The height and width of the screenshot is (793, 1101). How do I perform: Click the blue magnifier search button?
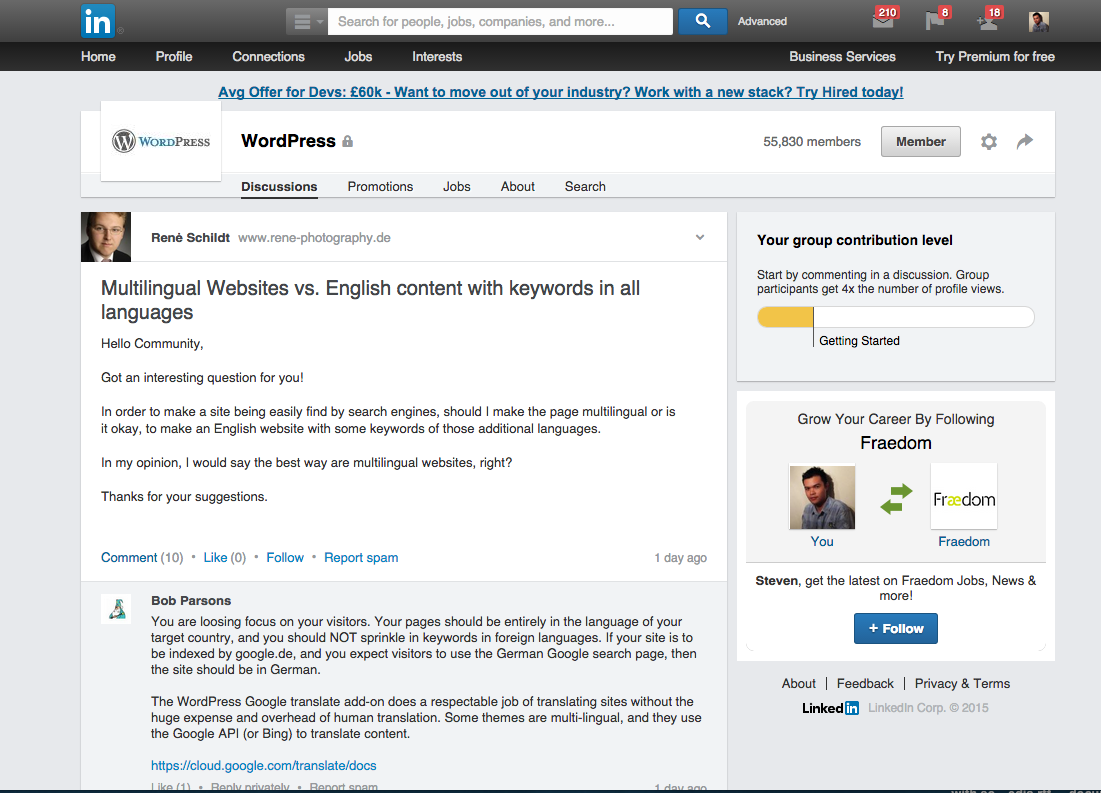pyautogui.click(x=702, y=21)
